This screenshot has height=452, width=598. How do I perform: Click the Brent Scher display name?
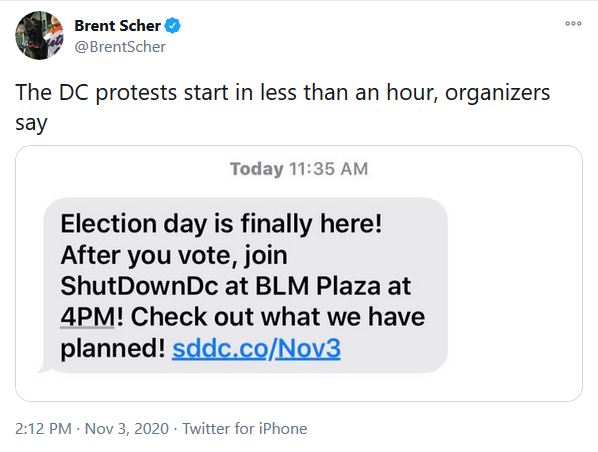[x=117, y=26]
